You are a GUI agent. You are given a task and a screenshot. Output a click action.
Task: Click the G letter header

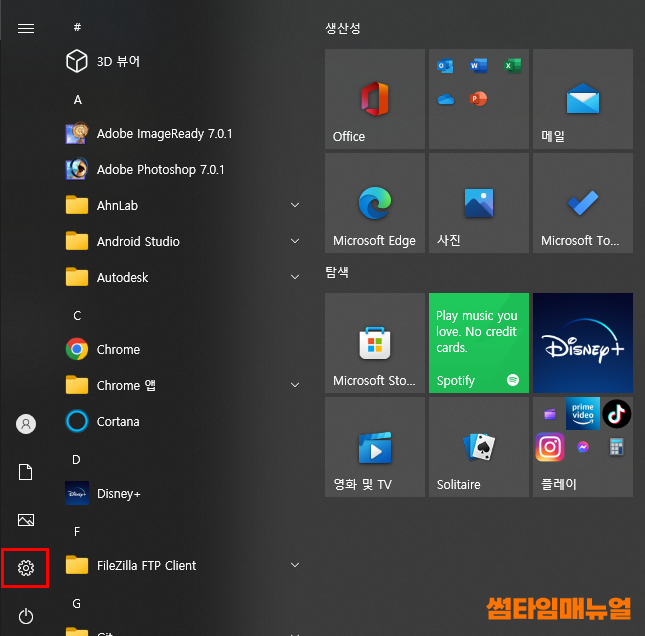(77, 604)
